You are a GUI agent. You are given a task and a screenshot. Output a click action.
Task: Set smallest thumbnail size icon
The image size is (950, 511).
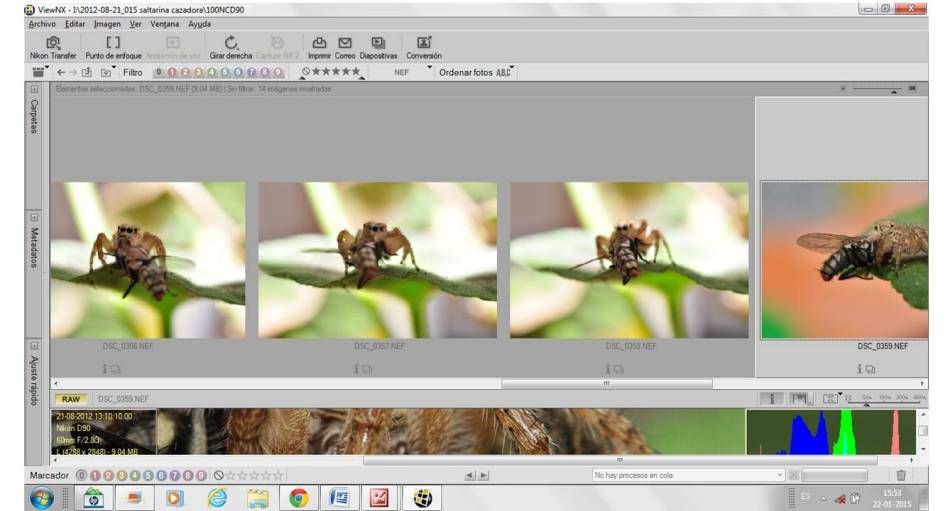point(843,89)
